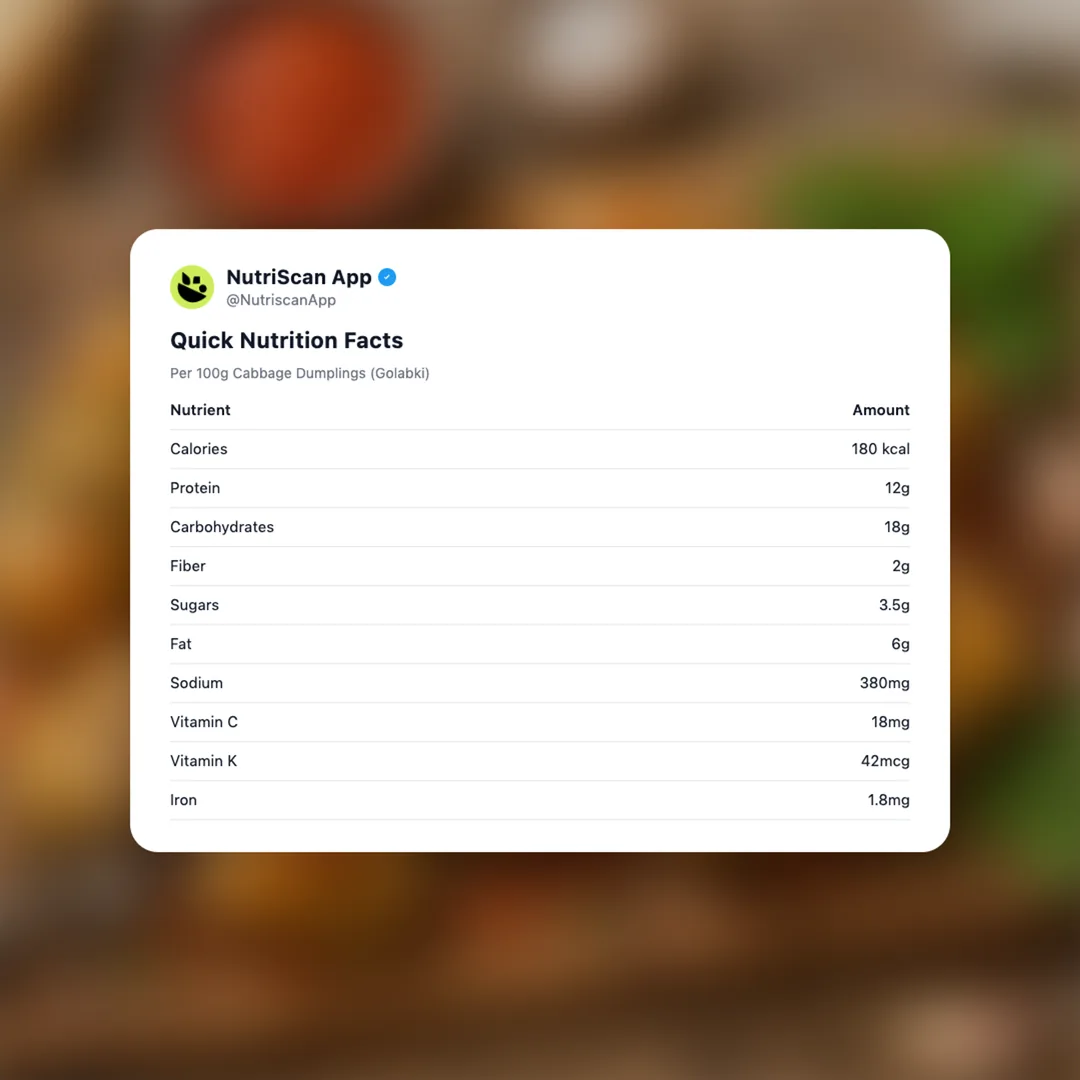
Task: Click the Per 100g Cabbage Dumplings subtitle
Action: click(x=300, y=373)
